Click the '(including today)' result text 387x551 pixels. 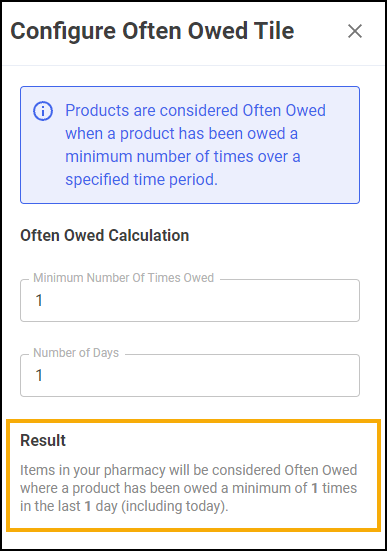pyautogui.click(x=175, y=506)
